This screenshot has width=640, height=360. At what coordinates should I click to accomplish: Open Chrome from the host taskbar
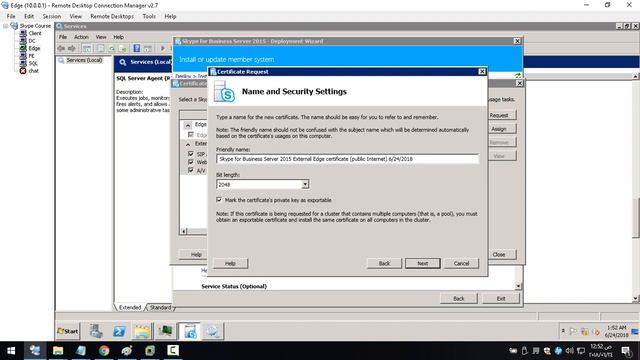(104, 351)
